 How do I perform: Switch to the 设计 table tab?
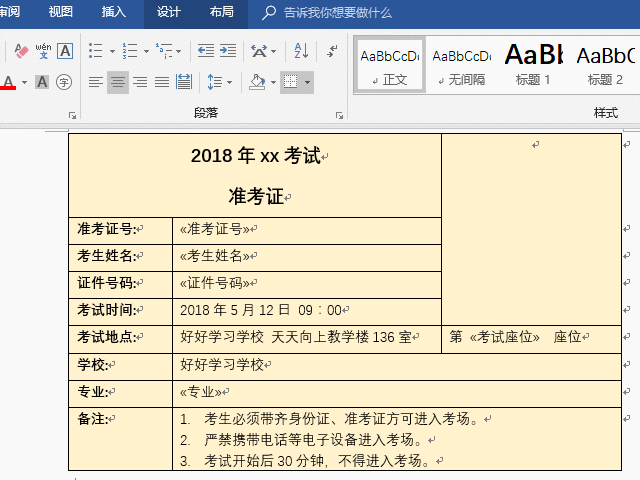tap(169, 11)
